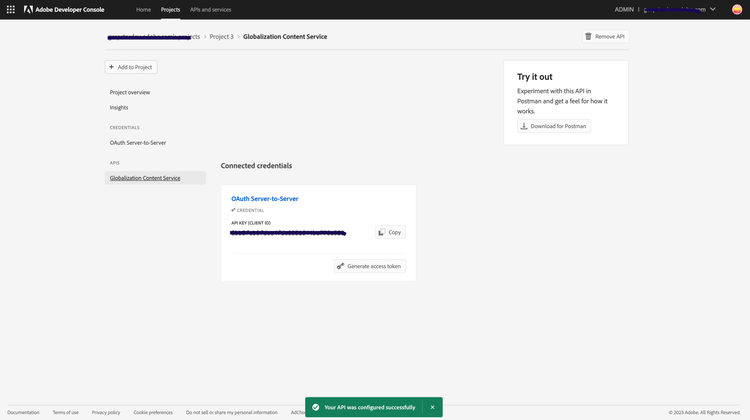Viewport: 750px width, 420px height.
Task: Expand the organization switcher dropdown arrow
Action: [x=713, y=9]
